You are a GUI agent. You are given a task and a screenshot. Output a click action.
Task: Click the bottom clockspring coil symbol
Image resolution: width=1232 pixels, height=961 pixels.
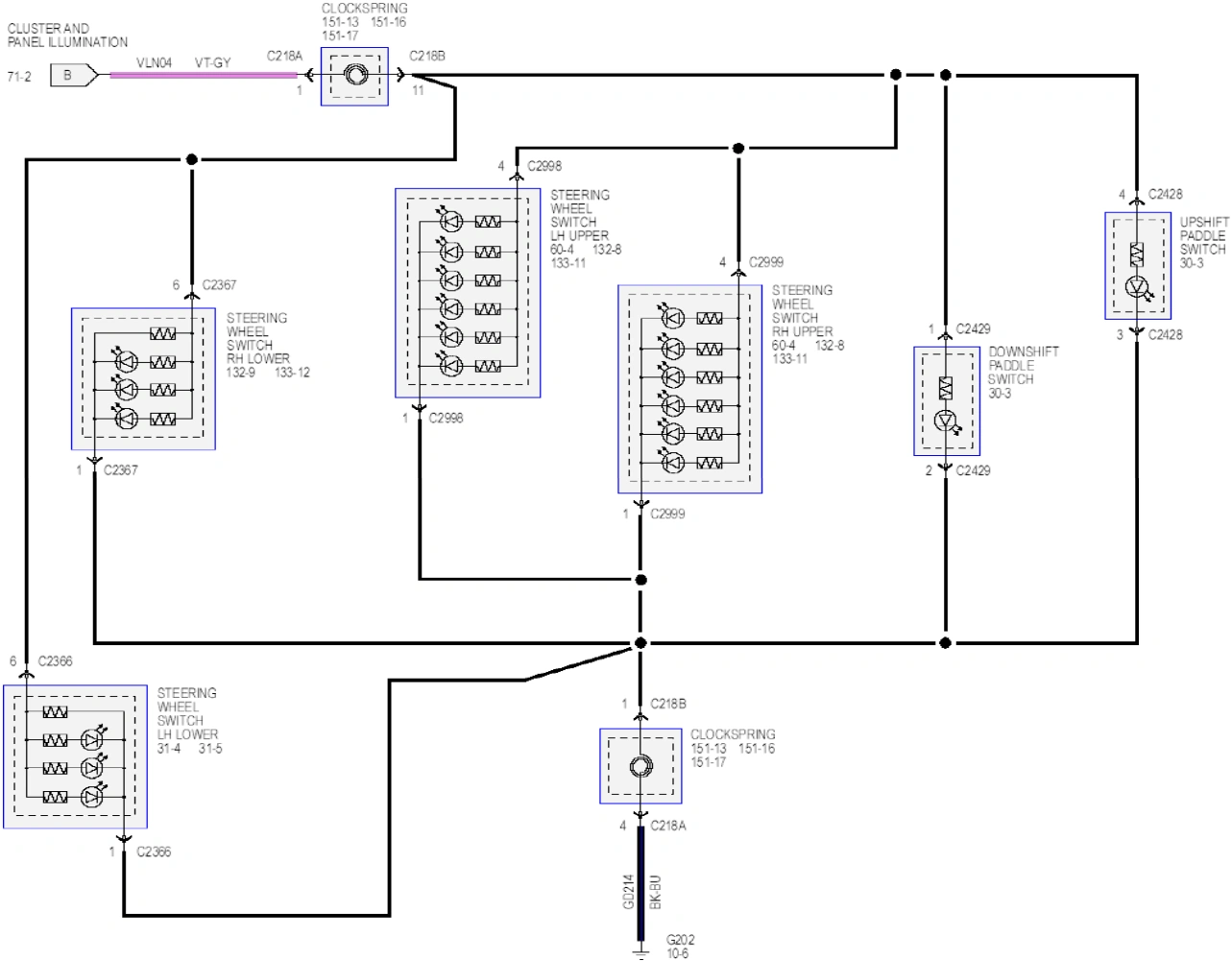[x=640, y=766]
